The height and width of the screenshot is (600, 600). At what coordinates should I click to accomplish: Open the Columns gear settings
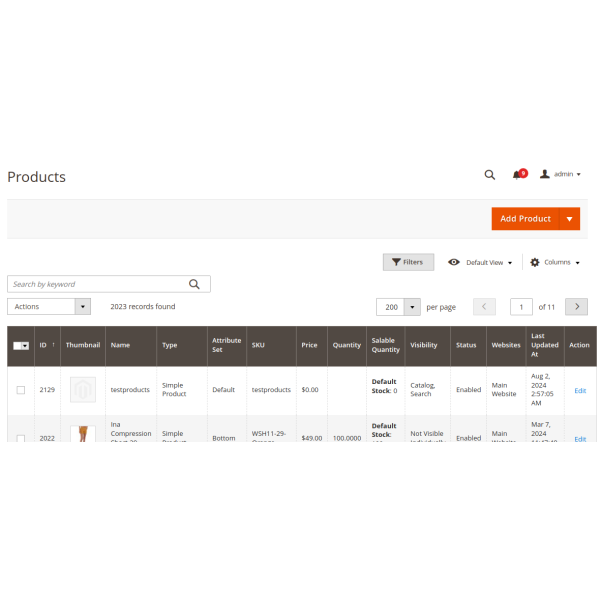pos(555,262)
